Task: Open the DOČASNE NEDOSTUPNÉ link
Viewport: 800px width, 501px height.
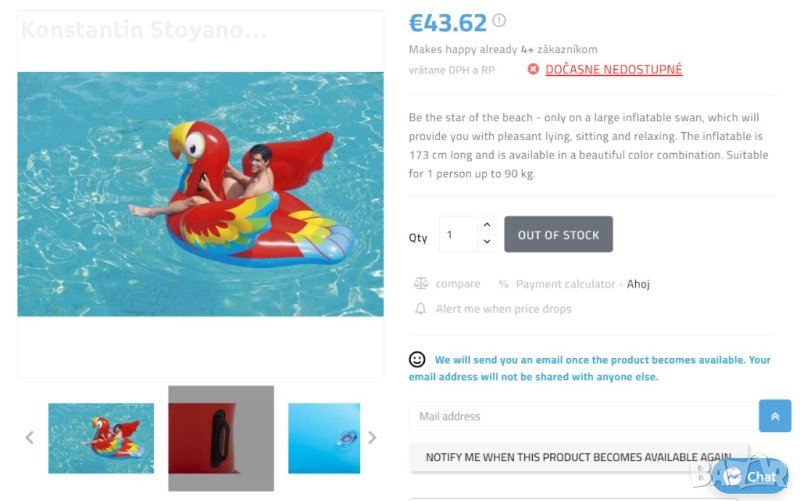Action: (613, 70)
